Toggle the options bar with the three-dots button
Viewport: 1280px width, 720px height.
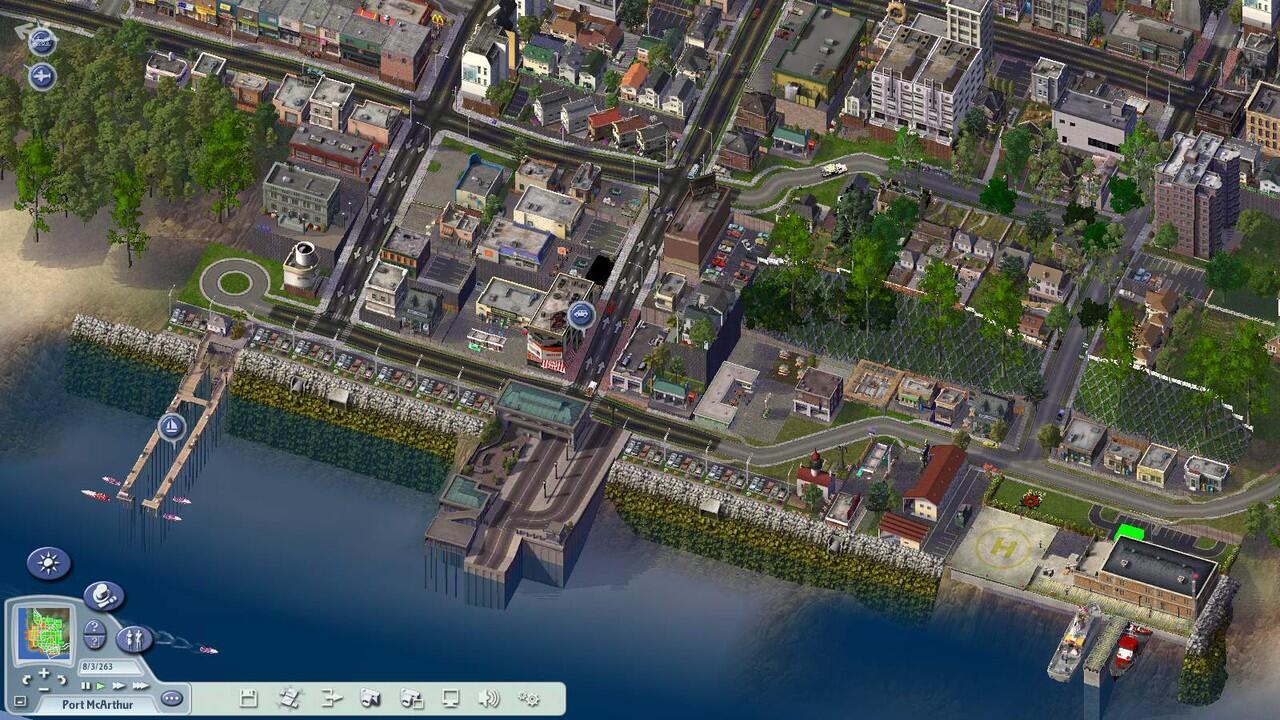pyautogui.click(x=171, y=698)
